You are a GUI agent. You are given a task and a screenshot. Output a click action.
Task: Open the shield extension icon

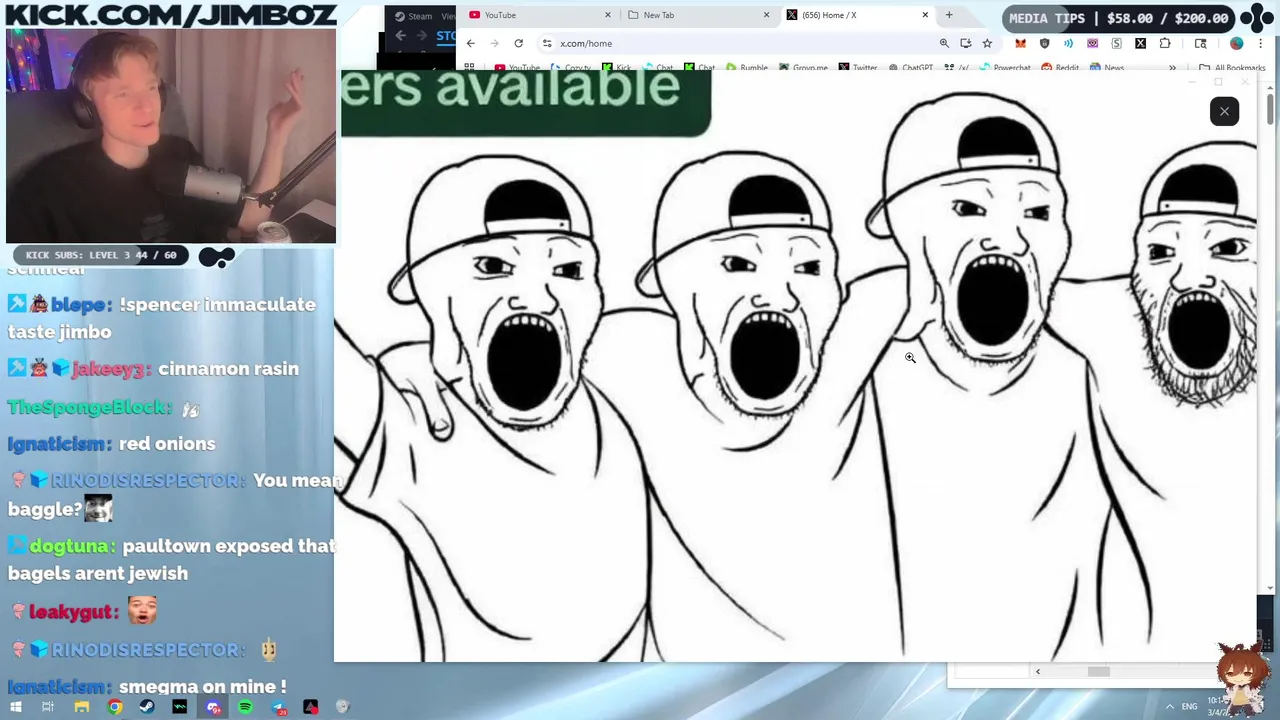1045,43
